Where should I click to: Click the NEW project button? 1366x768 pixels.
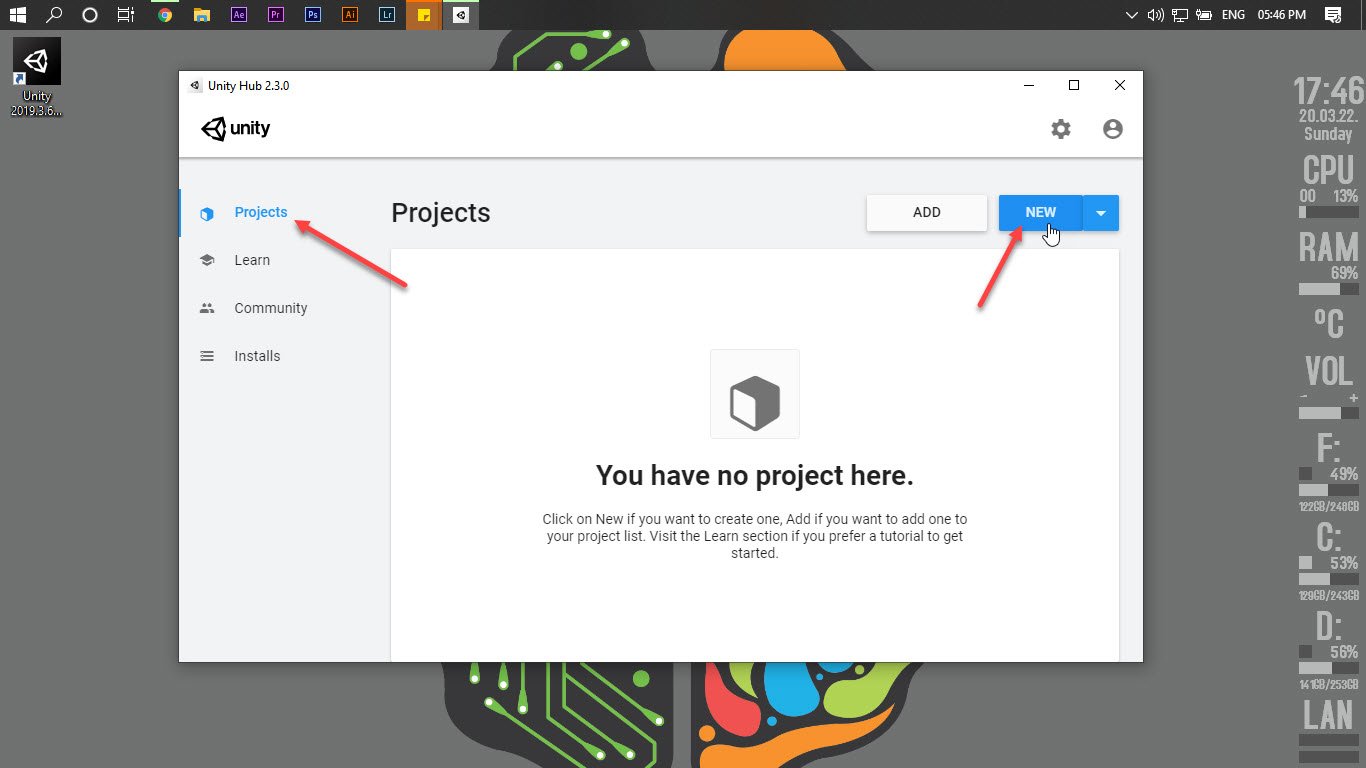1041,212
